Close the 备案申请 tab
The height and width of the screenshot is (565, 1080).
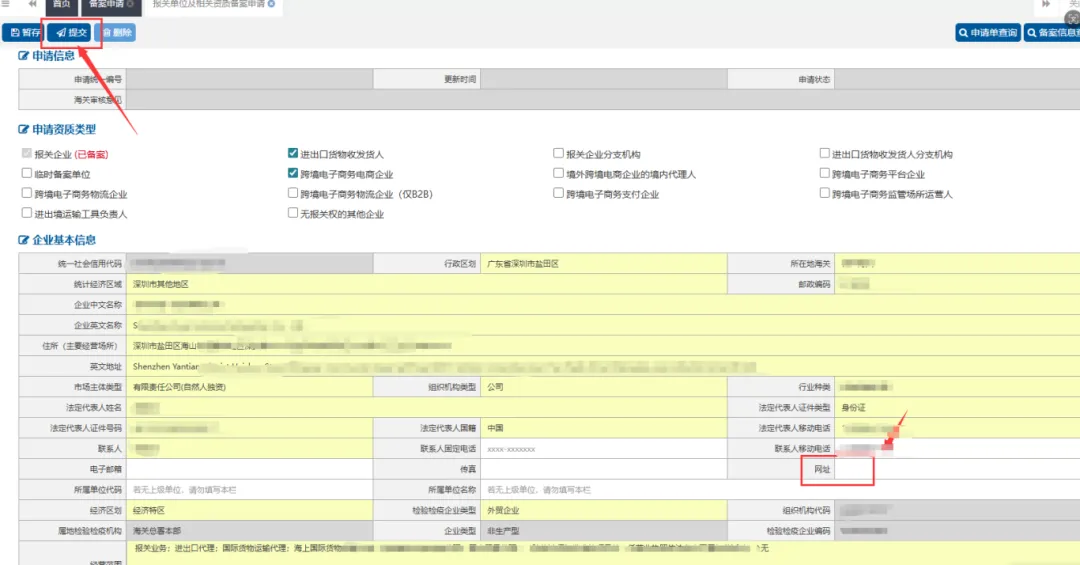131,5
